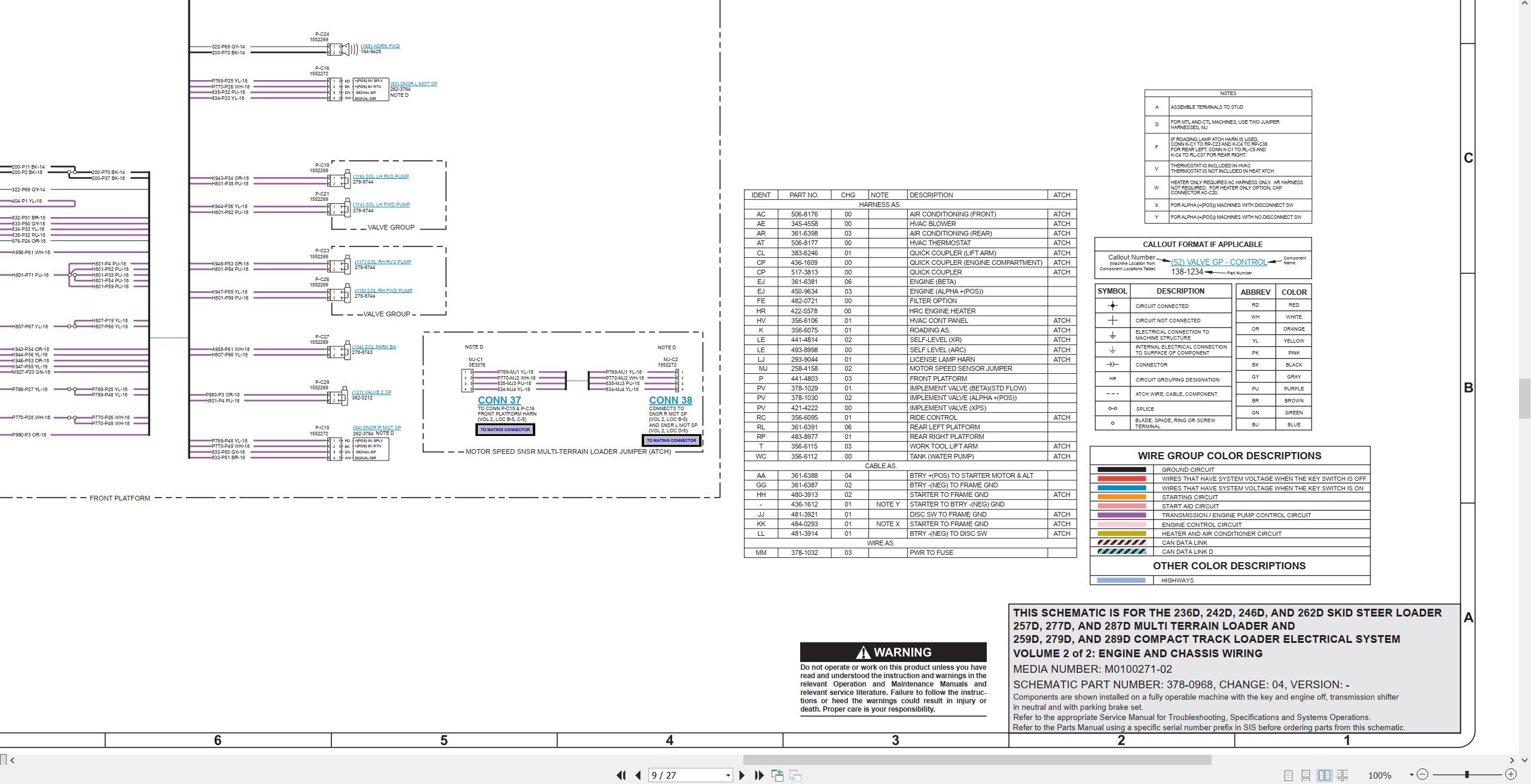The height and width of the screenshot is (784, 1531).
Task: Open the (116) SOL LH RVS PUMP link
Action: pos(381,176)
